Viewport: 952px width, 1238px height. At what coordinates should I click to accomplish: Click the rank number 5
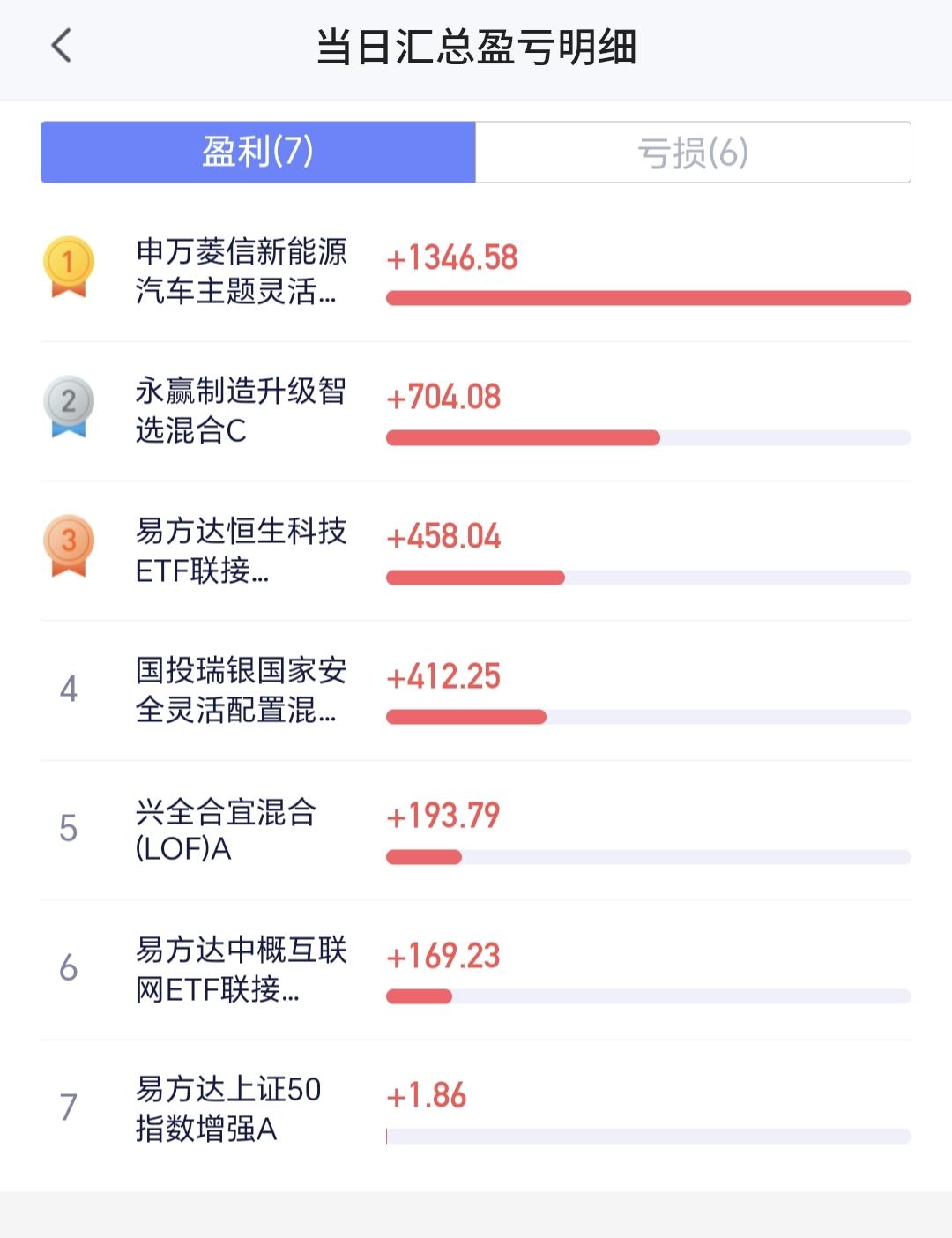pos(69,828)
